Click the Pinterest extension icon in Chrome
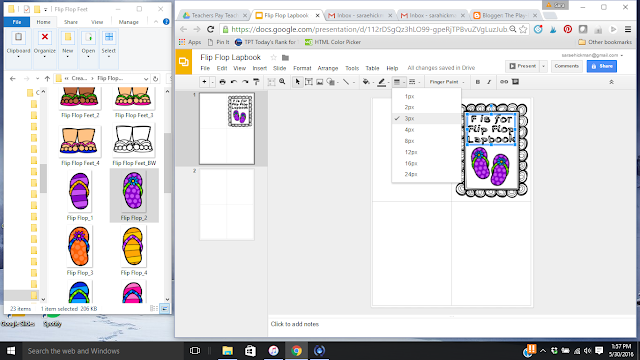The width and height of the screenshot is (640, 360). [x=567, y=29]
